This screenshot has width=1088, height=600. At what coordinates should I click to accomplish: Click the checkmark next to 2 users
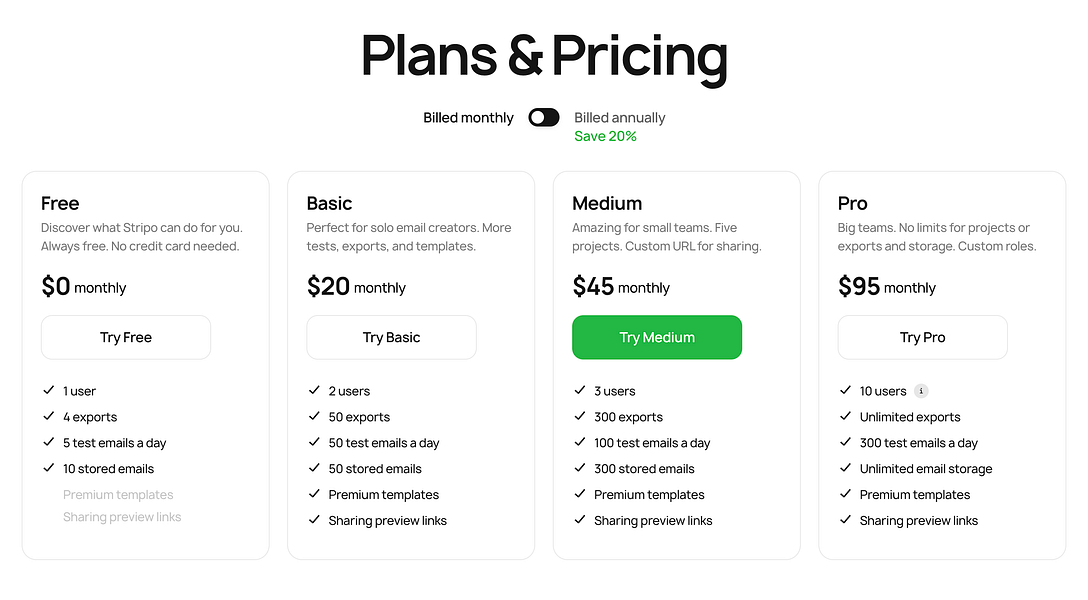pyautogui.click(x=314, y=391)
